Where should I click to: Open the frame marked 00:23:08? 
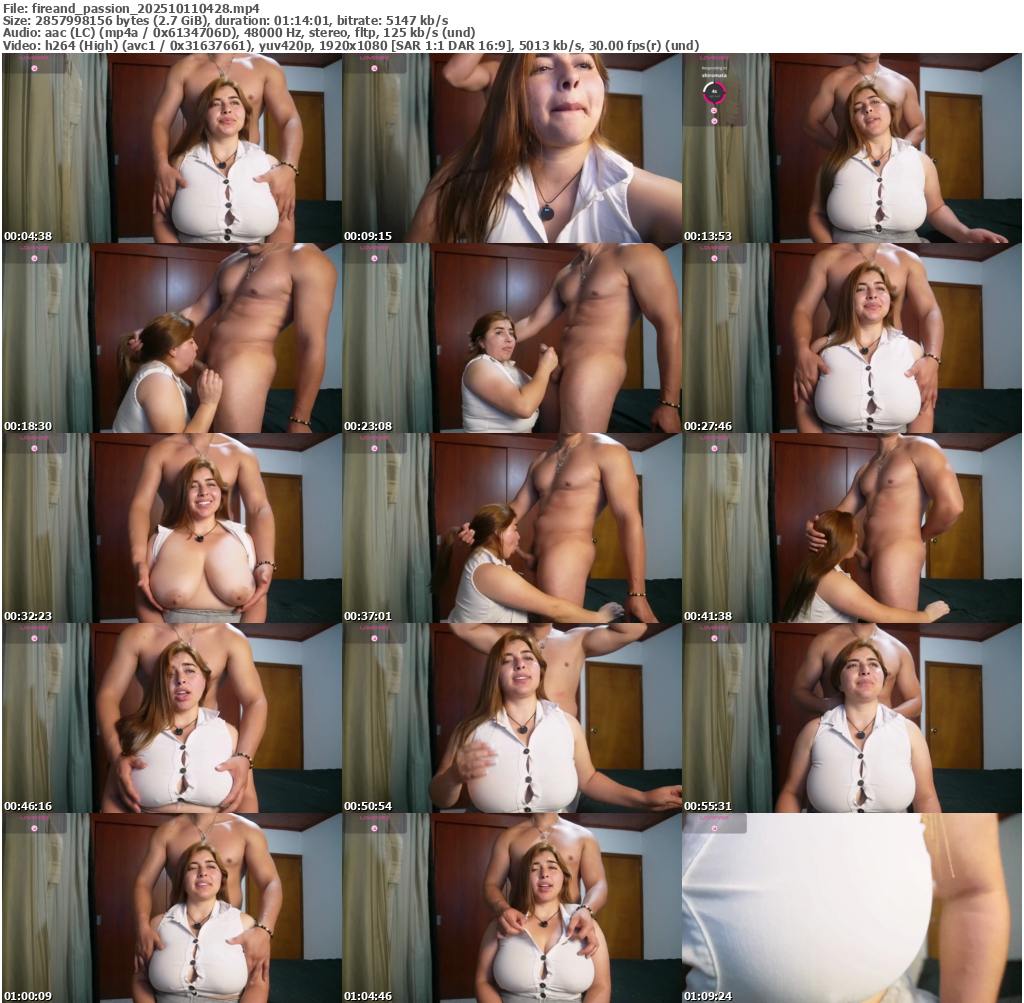[x=512, y=338]
